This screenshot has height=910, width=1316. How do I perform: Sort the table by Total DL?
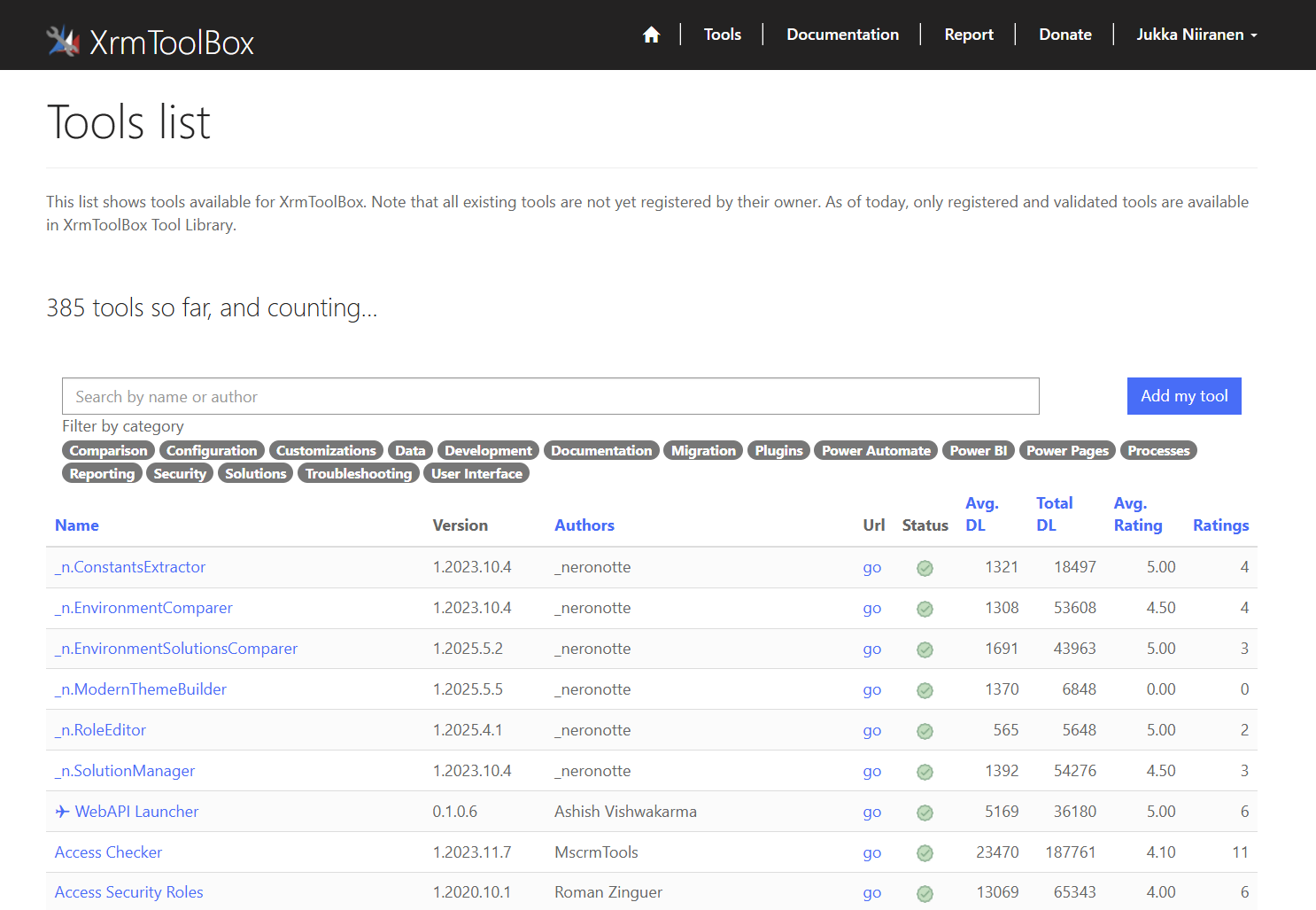pos(1054,514)
